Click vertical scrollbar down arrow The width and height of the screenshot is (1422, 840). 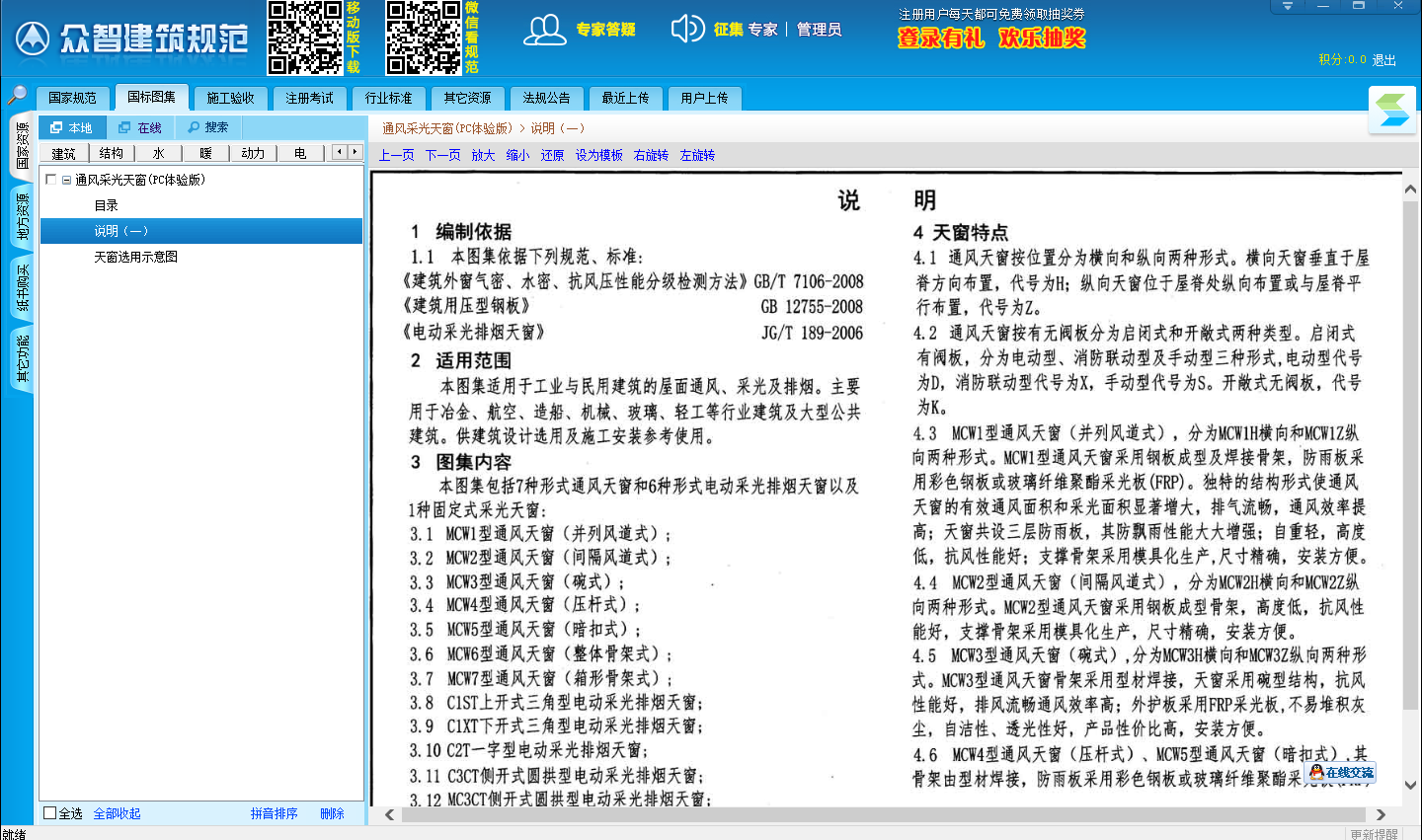[x=1410, y=786]
